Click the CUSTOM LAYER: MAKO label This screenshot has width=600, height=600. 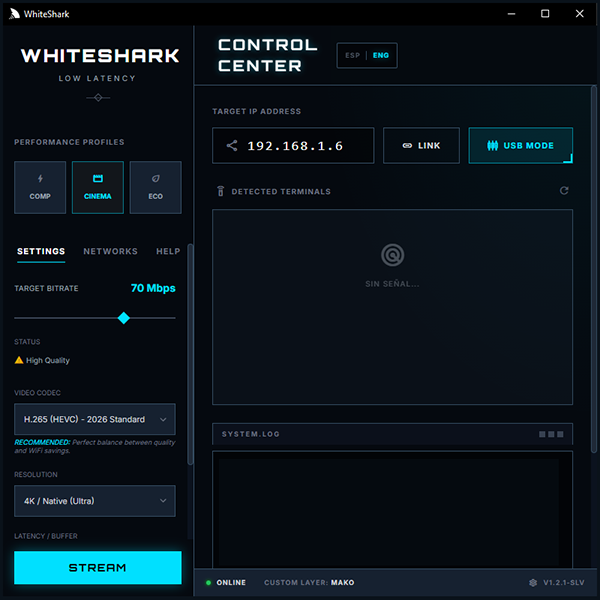[x=309, y=582]
